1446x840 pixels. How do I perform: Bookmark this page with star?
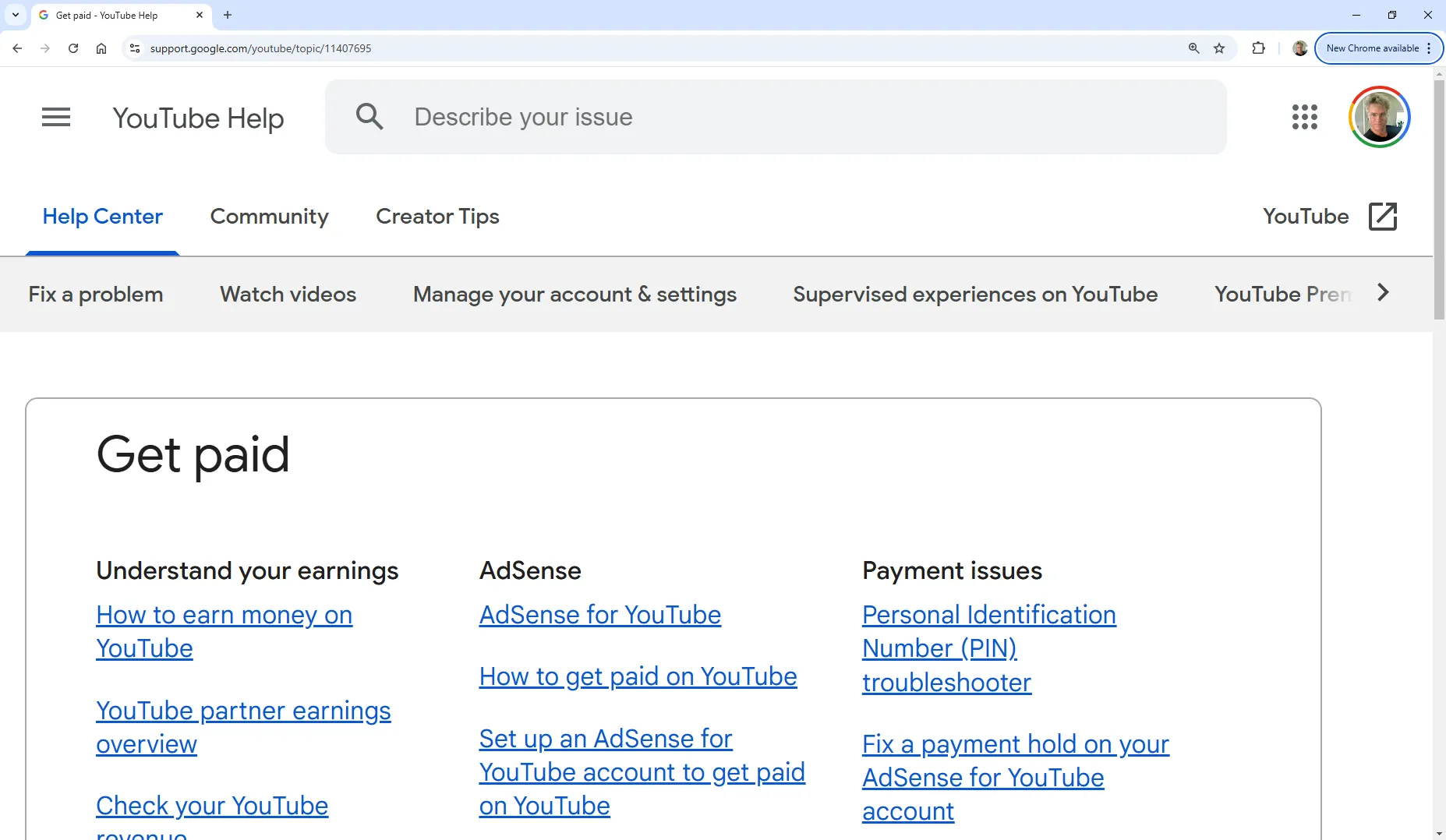(1219, 48)
